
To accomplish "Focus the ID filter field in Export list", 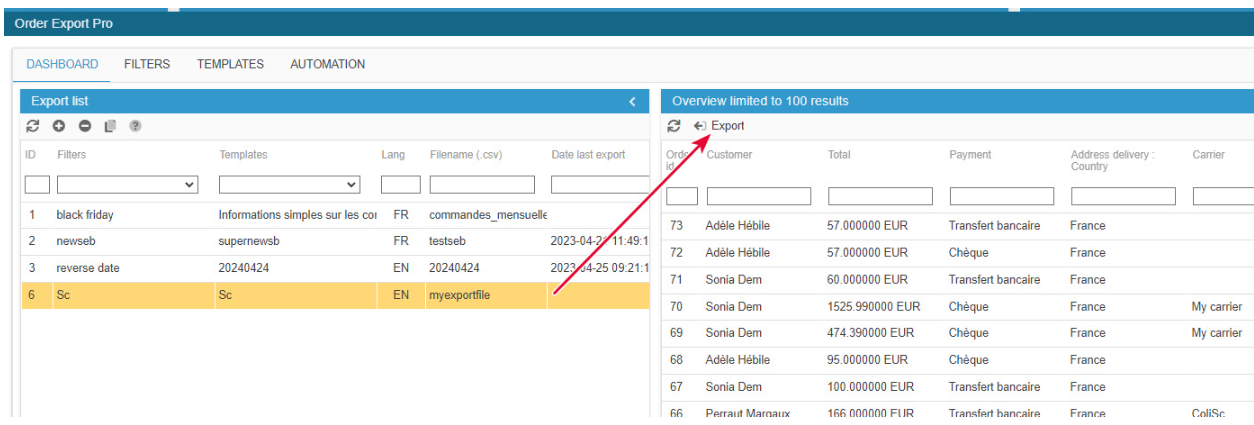I will pos(37,185).
